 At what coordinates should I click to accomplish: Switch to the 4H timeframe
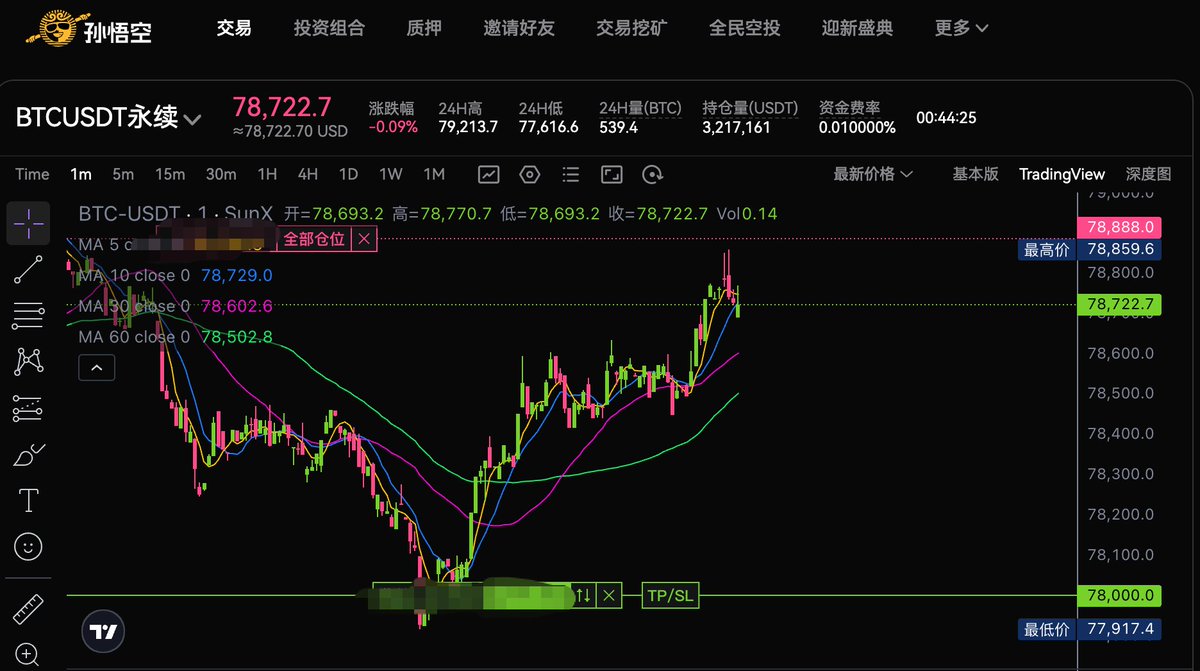pyautogui.click(x=308, y=174)
